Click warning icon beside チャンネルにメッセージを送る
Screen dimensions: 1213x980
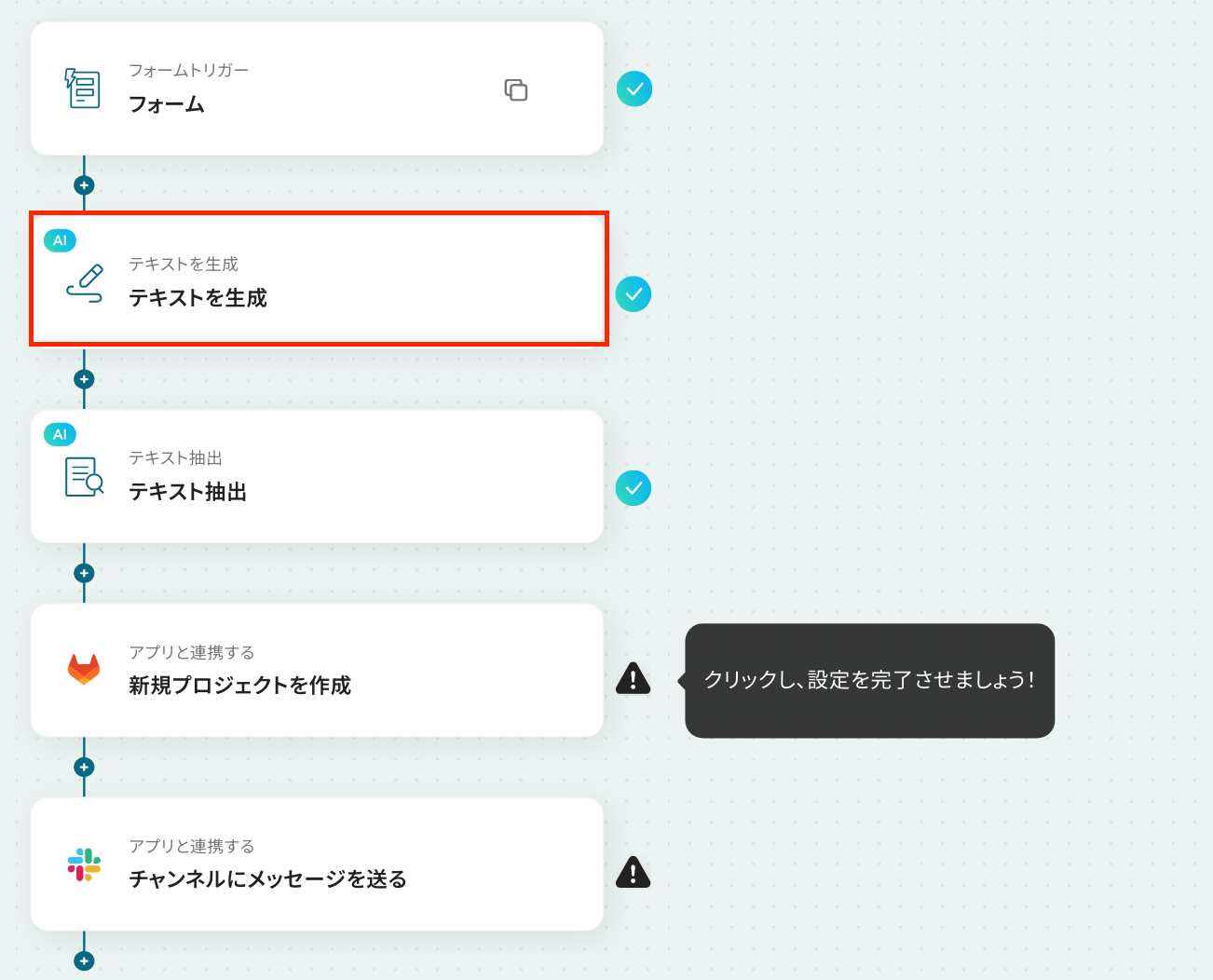[634, 872]
